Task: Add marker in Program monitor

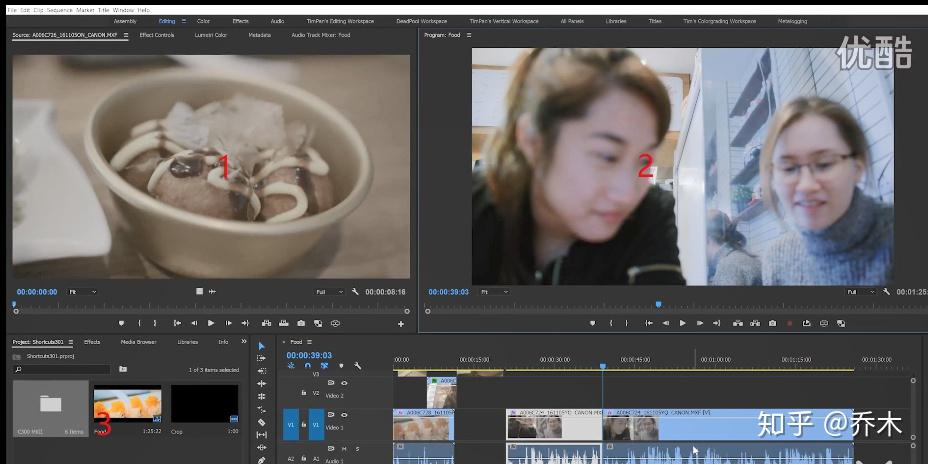Action: click(x=592, y=323)
